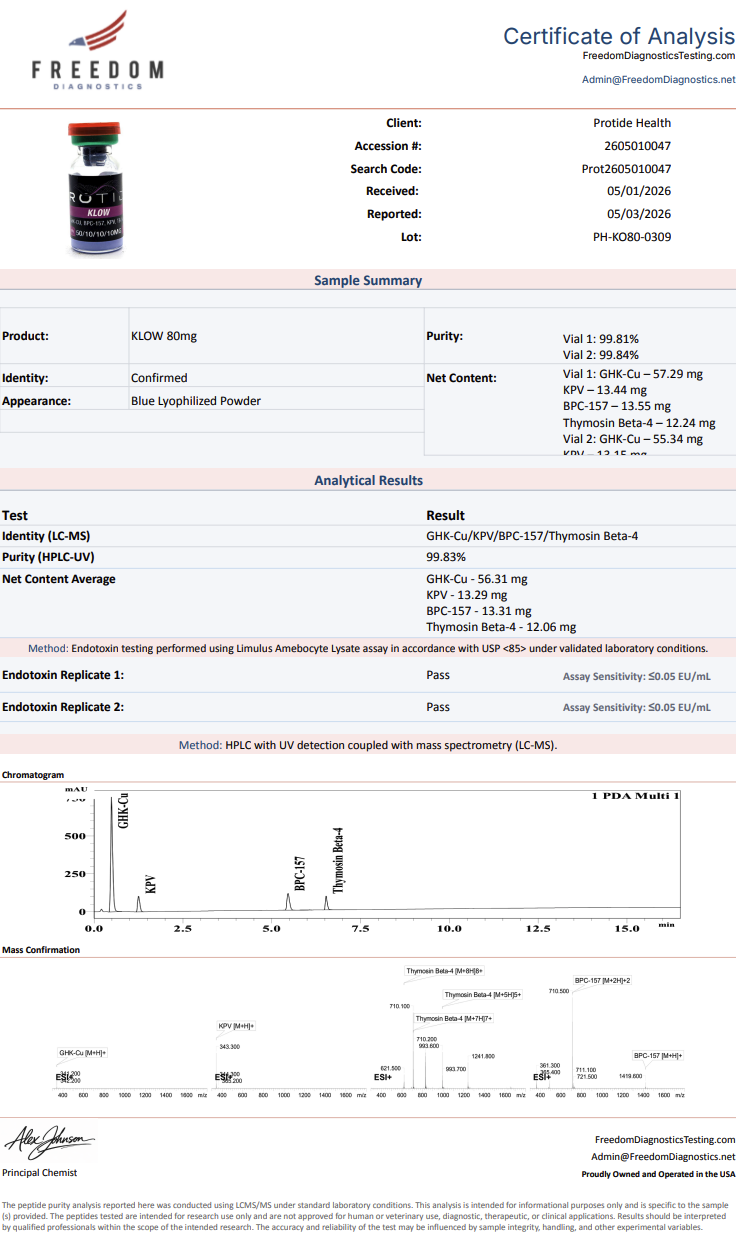Image resolution: width=736 pixels, height=1233 pixels.
Task: Select client name Protide Health
Action: coord(632,123)
